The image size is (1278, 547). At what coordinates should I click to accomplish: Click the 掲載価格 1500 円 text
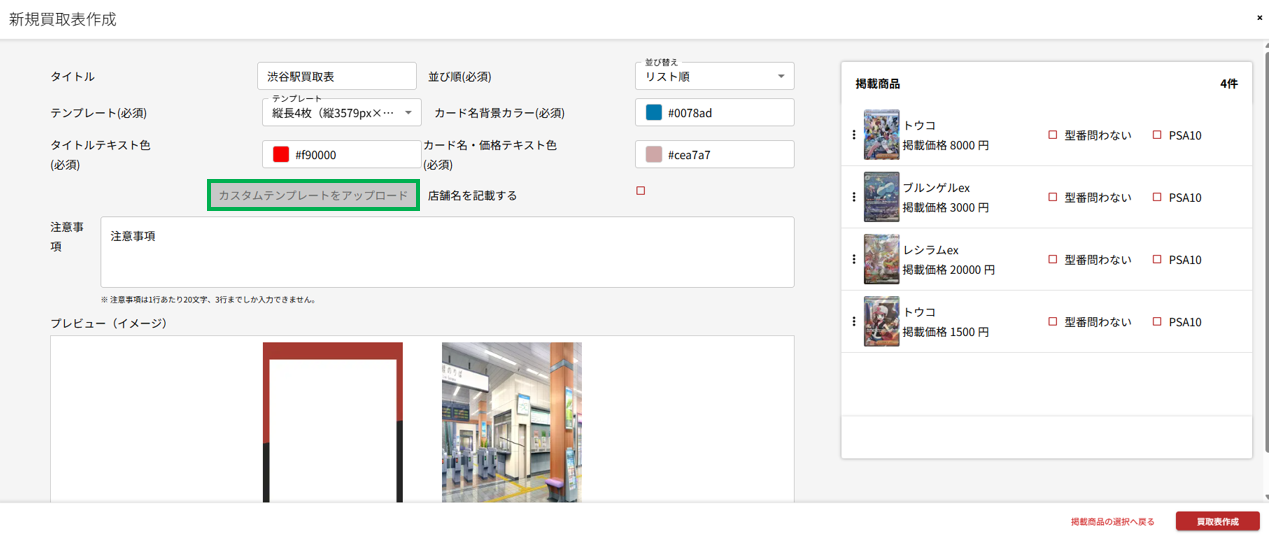point(946,332)
